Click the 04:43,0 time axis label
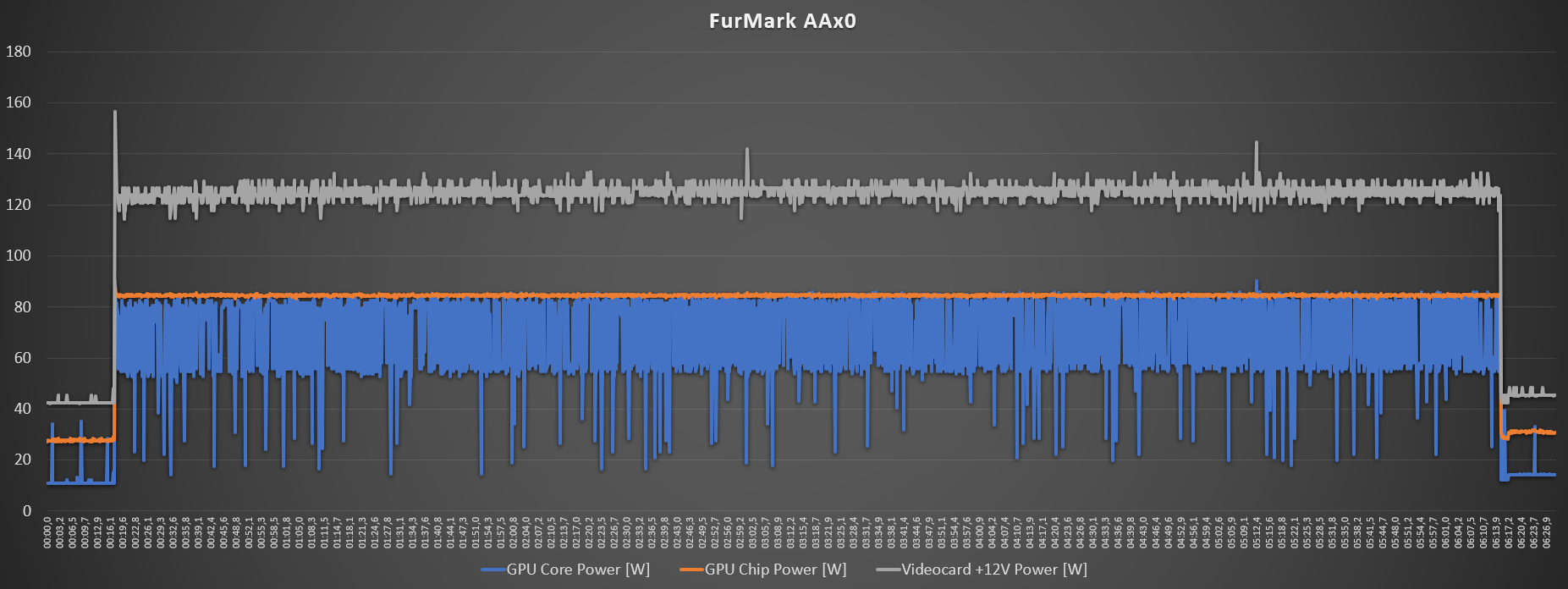 click(x=1143, y=533)
